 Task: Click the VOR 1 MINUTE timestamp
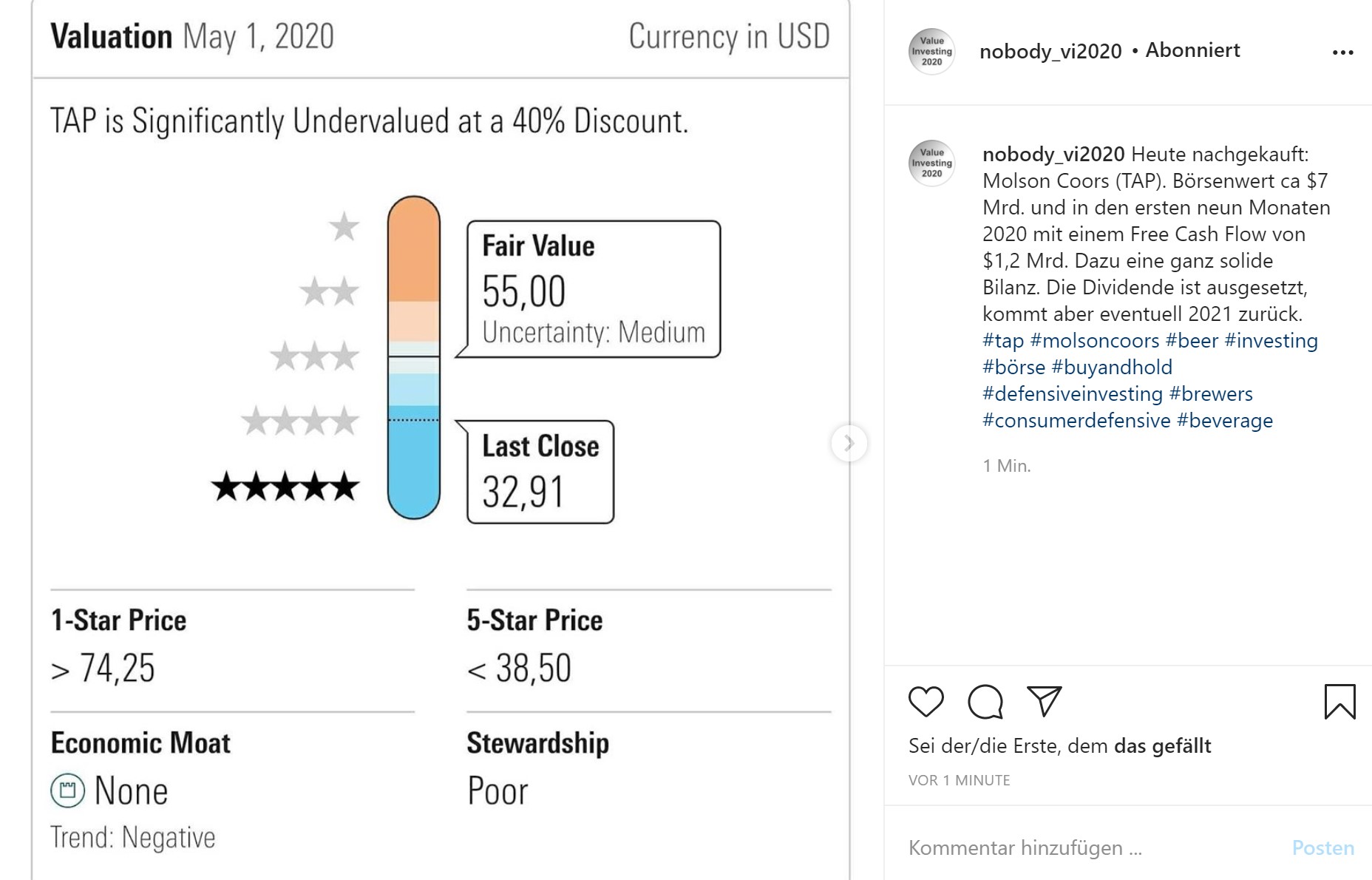[959, 780]
